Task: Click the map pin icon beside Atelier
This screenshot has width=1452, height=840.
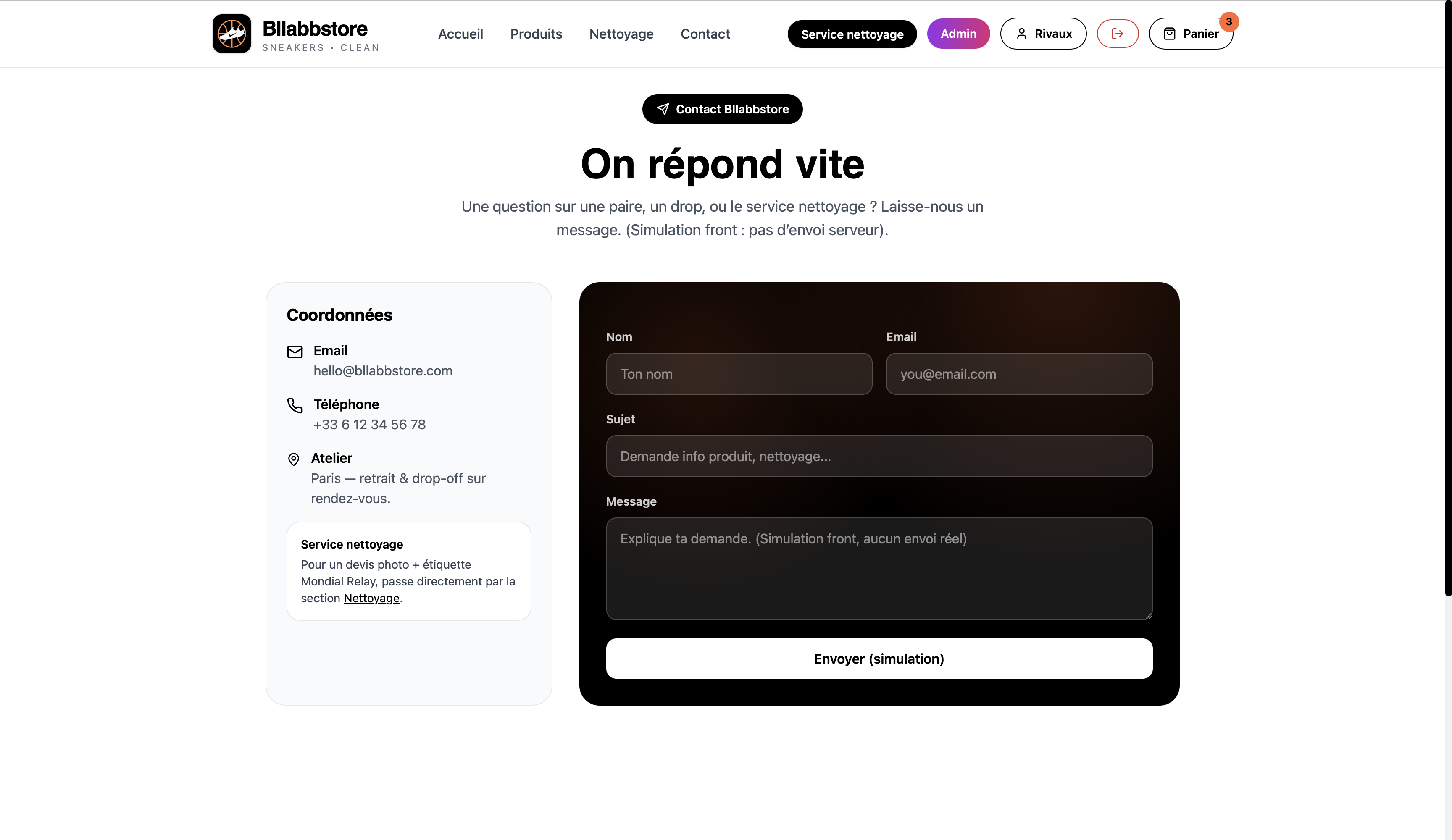Action: 294,459
